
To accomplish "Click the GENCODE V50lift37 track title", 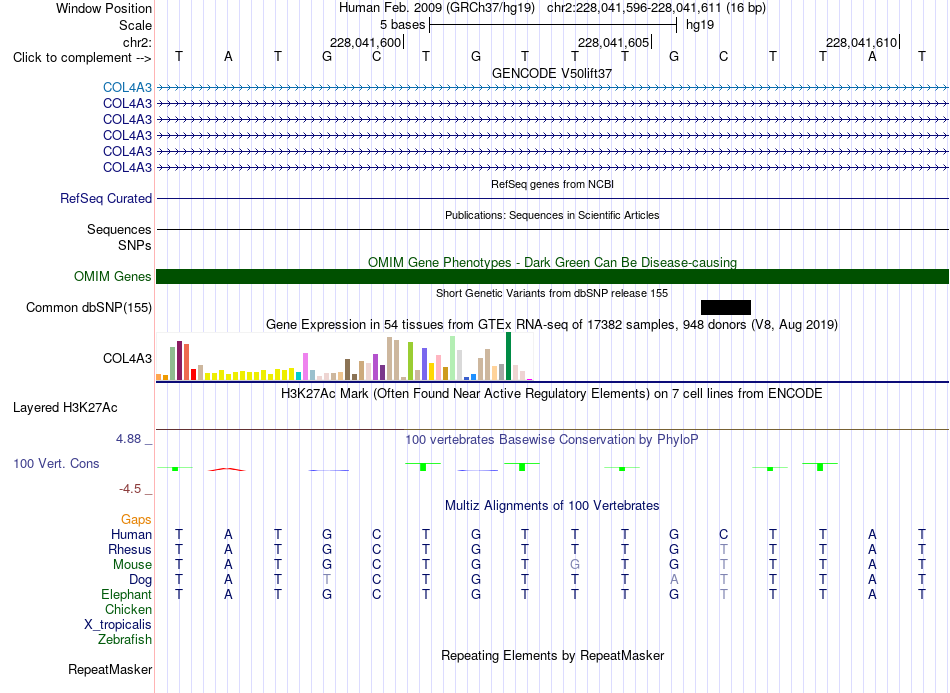I will click(552, 73).
